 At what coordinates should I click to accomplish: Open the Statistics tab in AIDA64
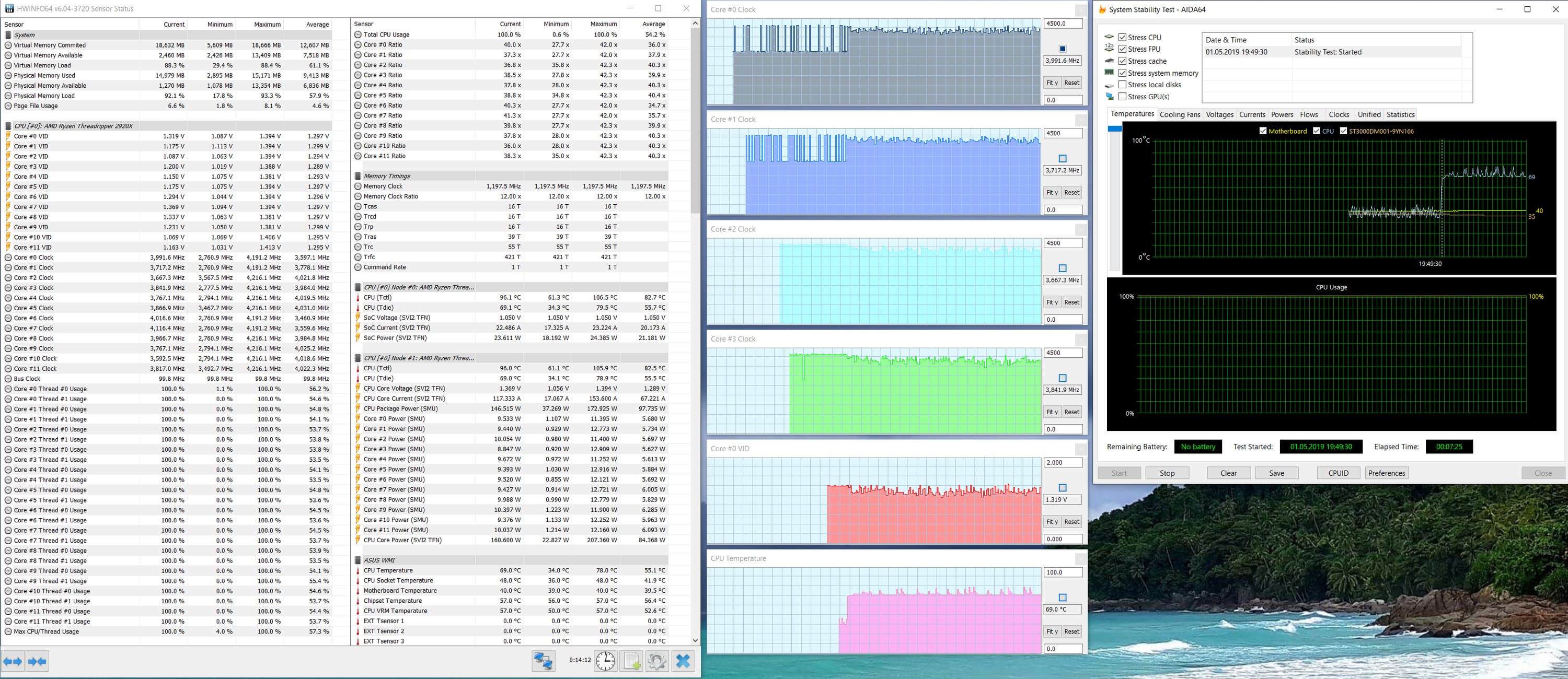coord(1400,114)
